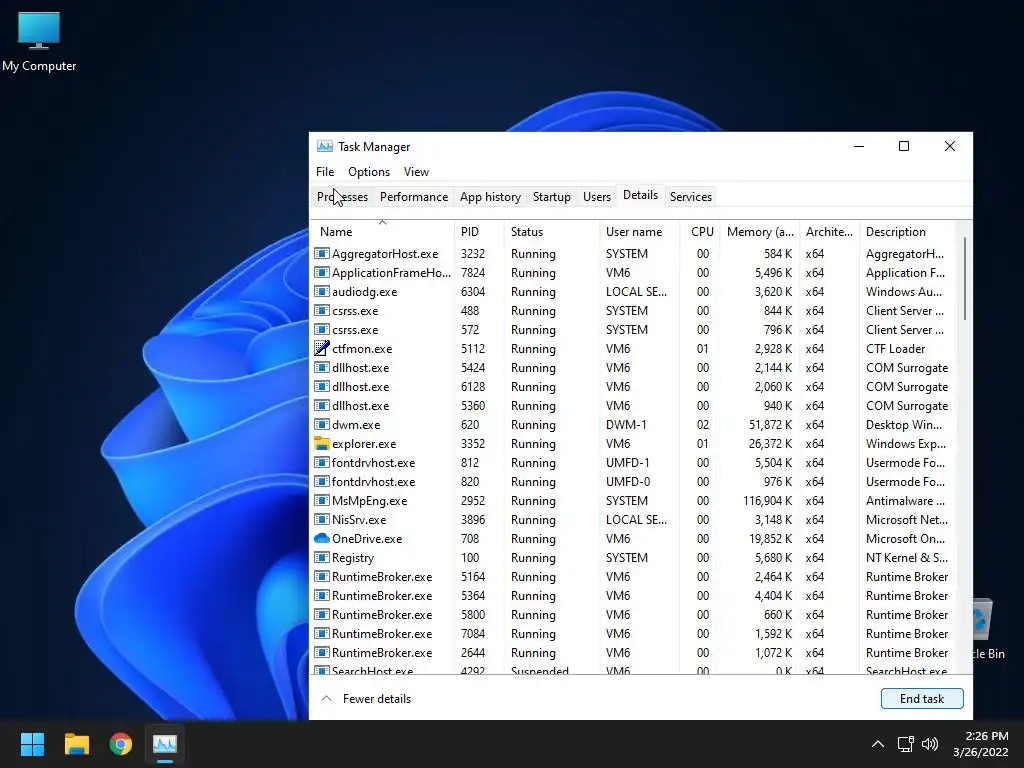This screenshot has width=1024, height=768.
Task: Sort by the Architecture column header
Action: coord(829,232)
